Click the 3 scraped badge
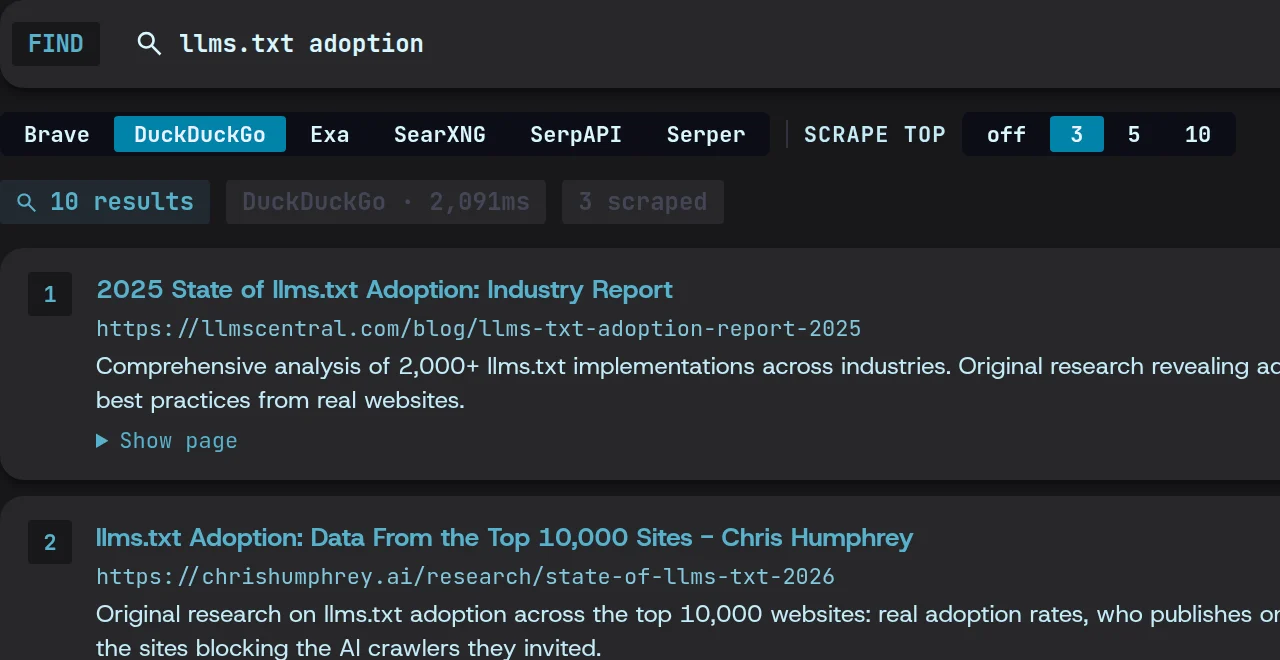The image size is (1280, 660). pyautogui.click(x=643, y=202)
